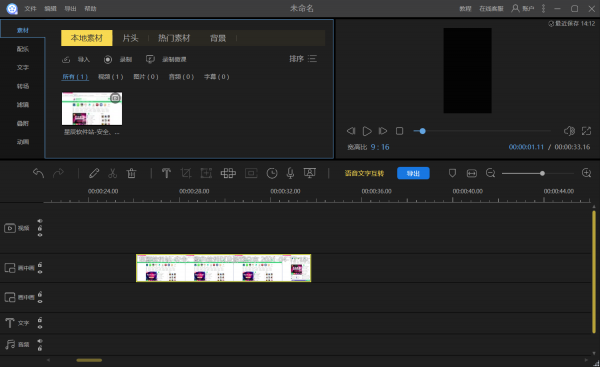Click the microphone voiceover icon

pyautogui.click(x=290, y=173)
